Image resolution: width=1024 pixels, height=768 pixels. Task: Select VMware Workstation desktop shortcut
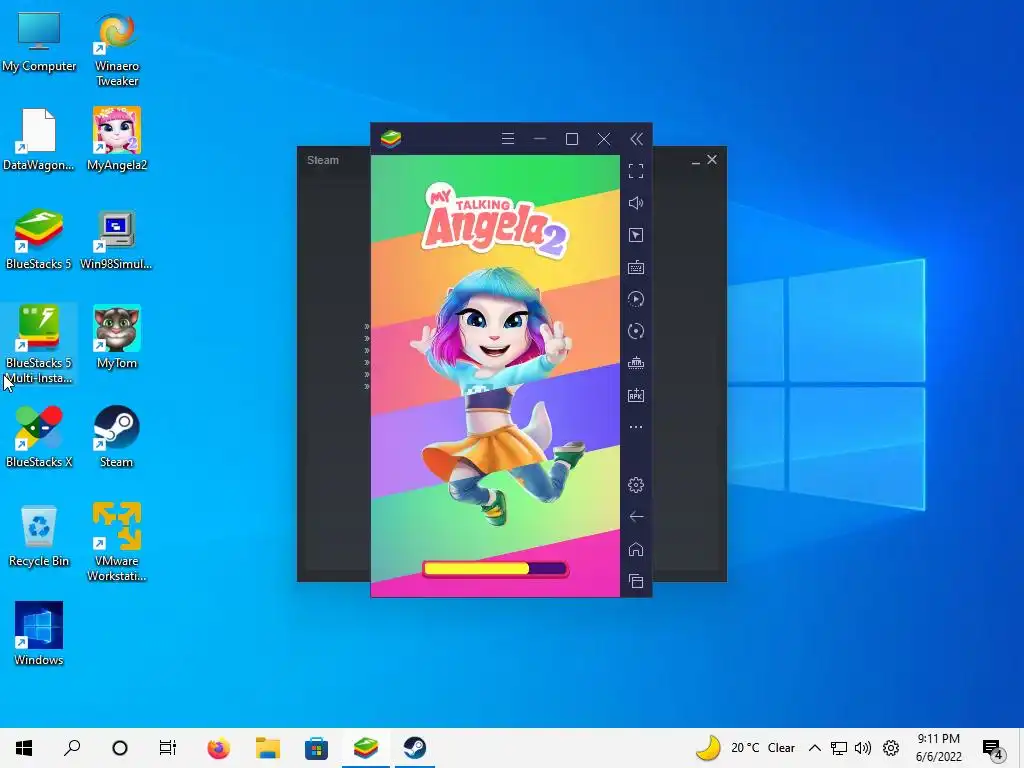tap(117, 542)
